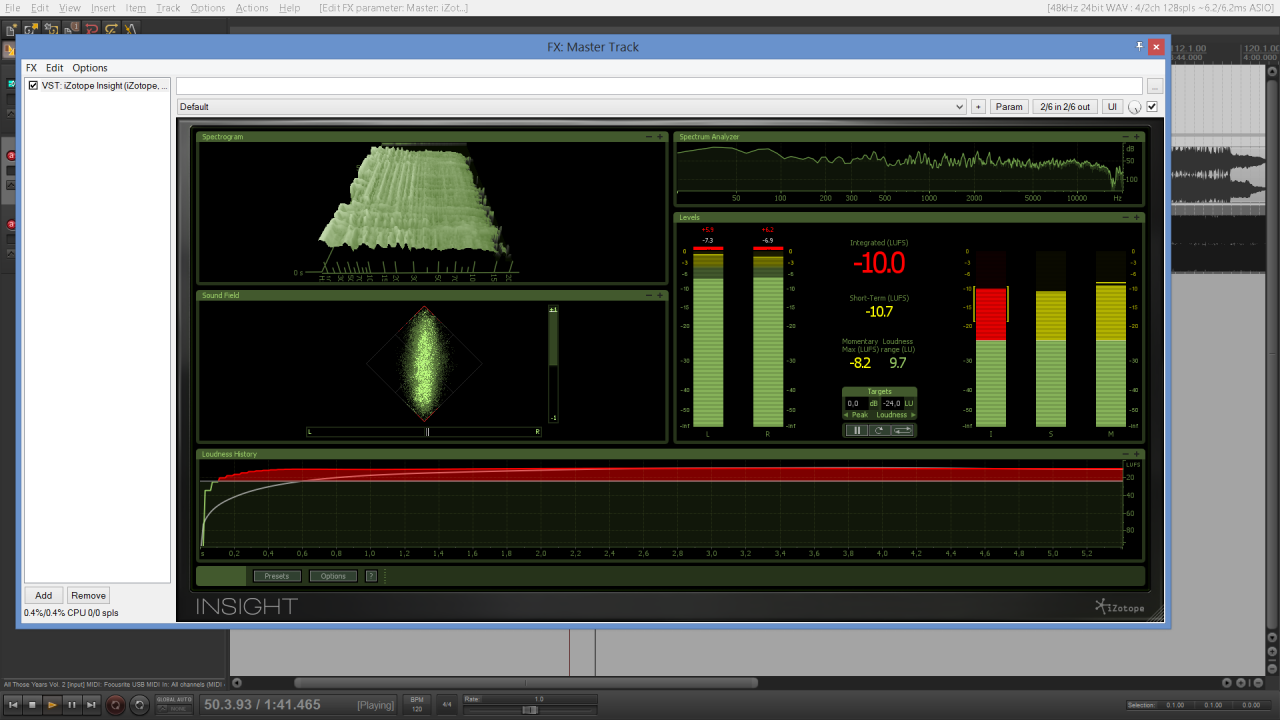
Task: Go to project end in transport
Action: tap(92, 705)
